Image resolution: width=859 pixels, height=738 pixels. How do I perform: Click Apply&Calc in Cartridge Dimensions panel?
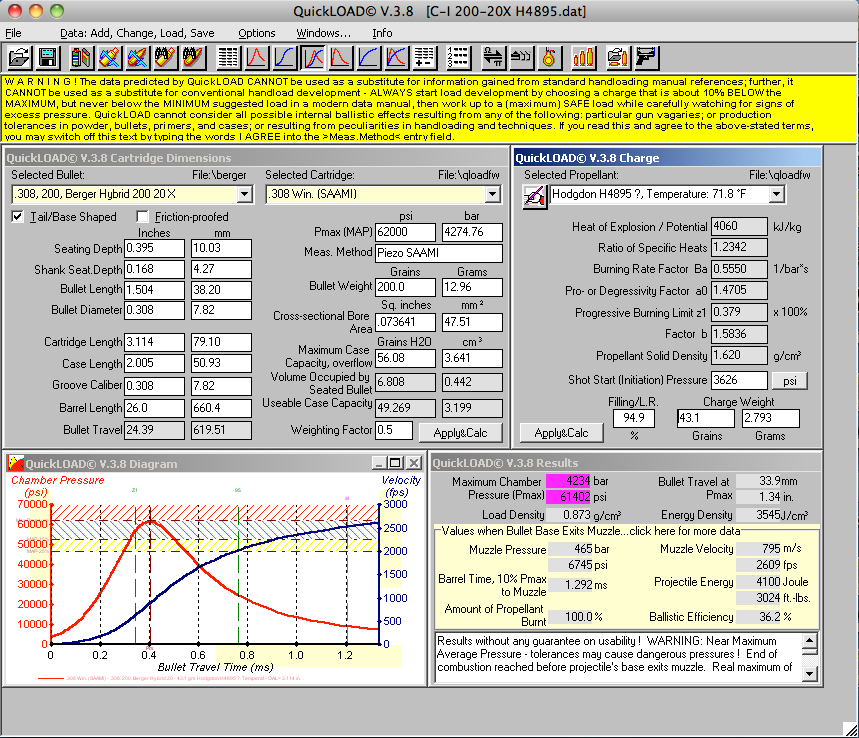(460, 433)
